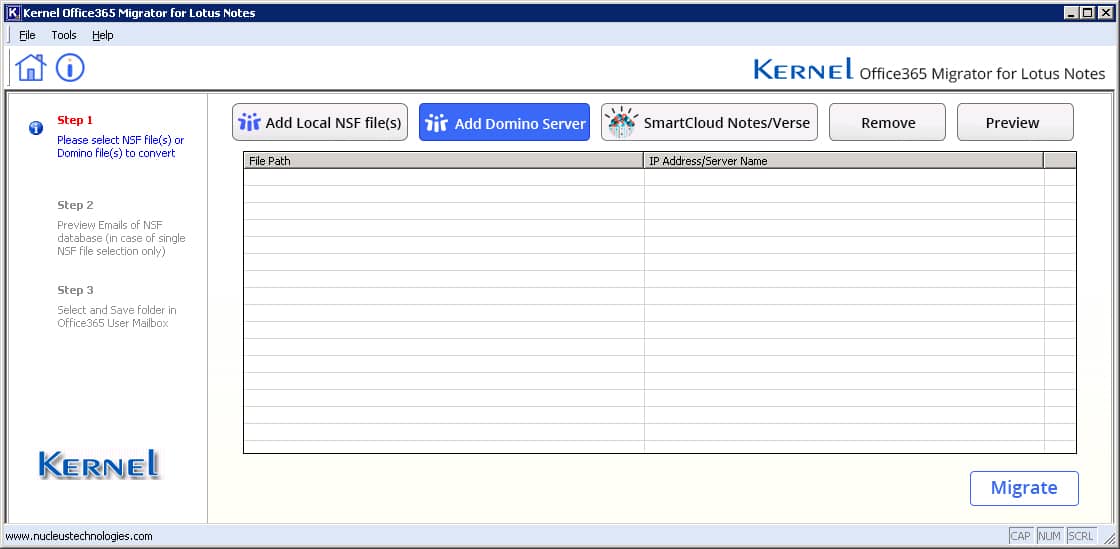The width and height of the screenshot is (1120, 549).
Task: Click the Remove button
Action: [x=887, y=123]
